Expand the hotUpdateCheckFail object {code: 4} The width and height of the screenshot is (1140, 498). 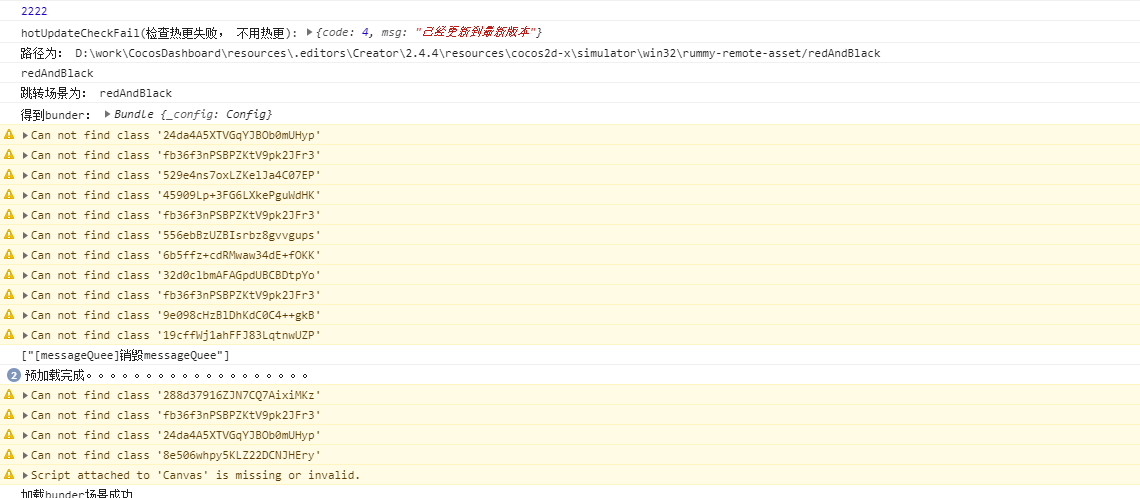tap(309, 33)
